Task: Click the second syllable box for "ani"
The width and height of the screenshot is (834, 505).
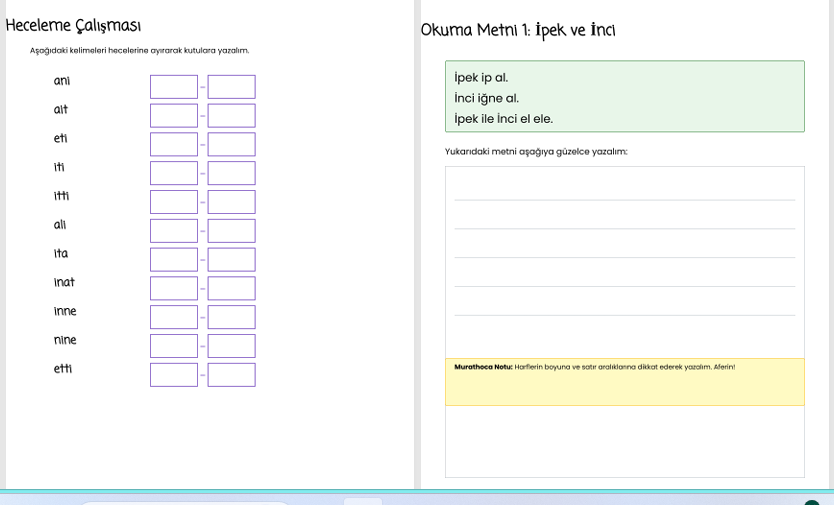Action: click(x=231, y=87)
